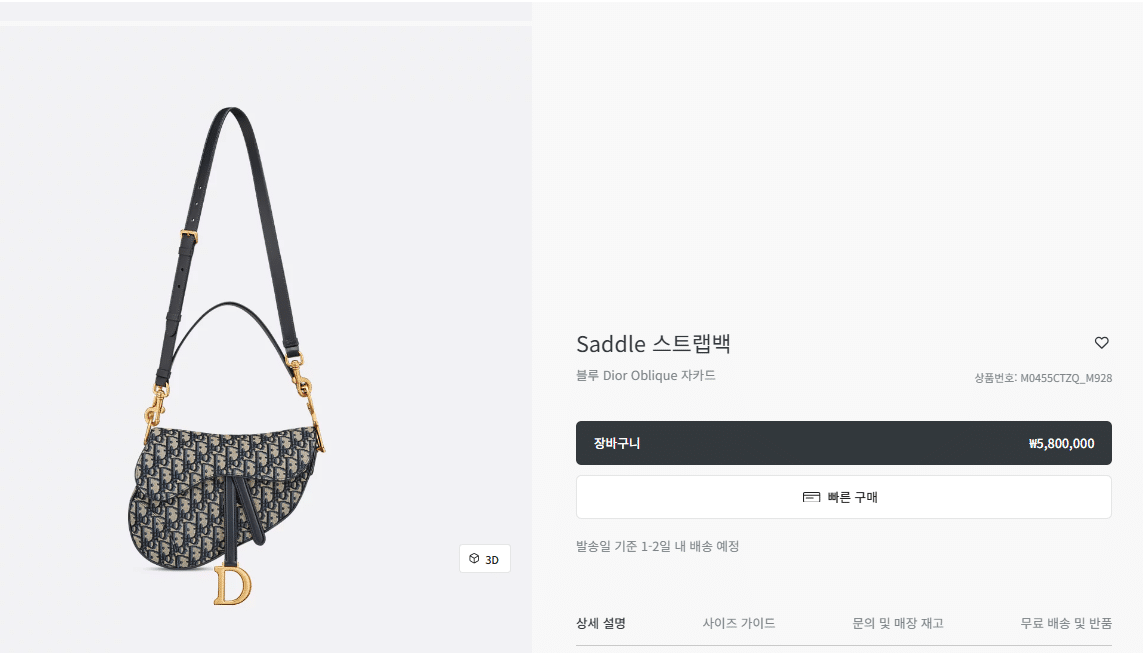This screenshot has width=1143, height=653.
Task: Click the 블루 Dior Oblique 자카드 subtitle
Action: click(x=646, y=375)
